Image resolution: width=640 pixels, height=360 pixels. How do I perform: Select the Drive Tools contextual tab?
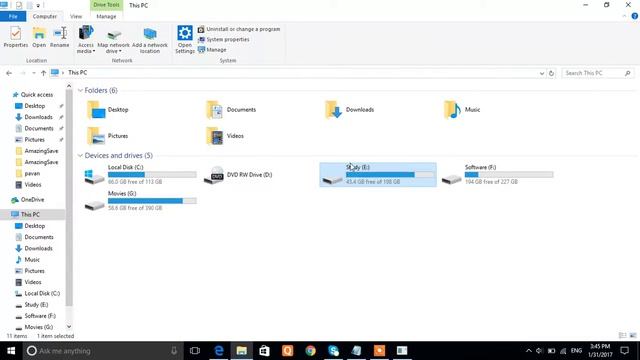(x=106, y=5)
